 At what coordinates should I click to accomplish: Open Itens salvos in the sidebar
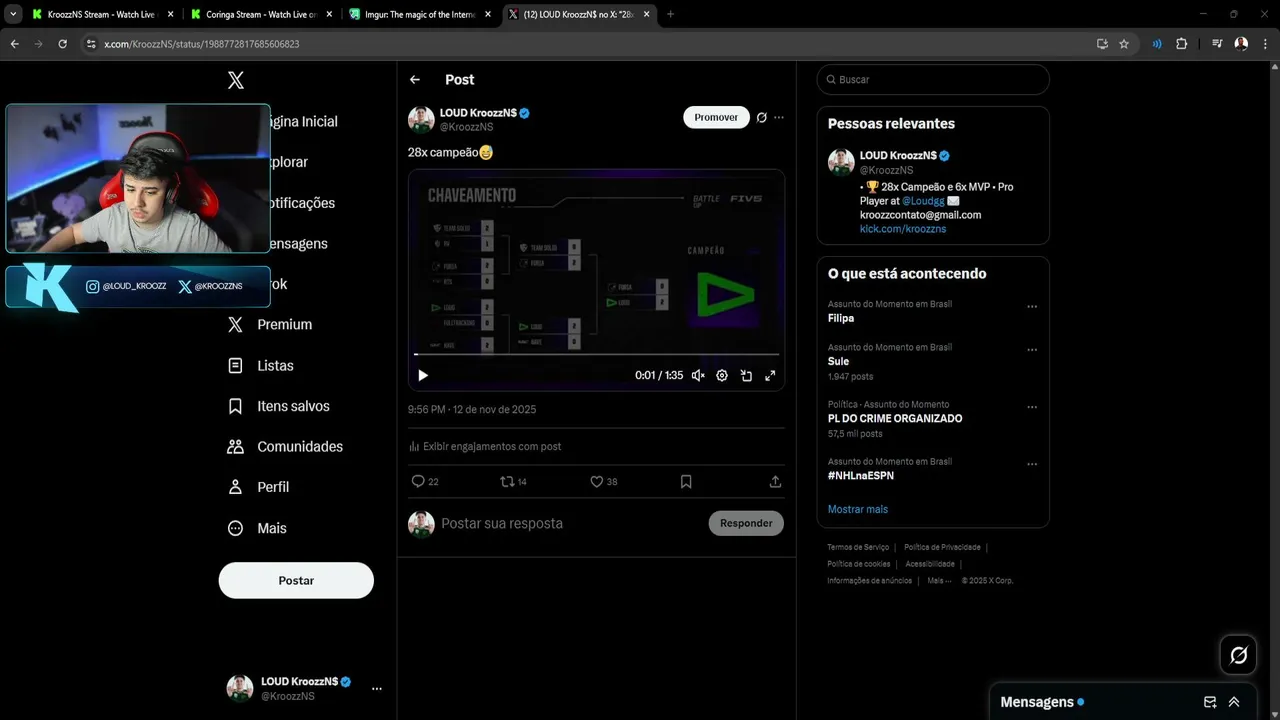click(279, 406)
